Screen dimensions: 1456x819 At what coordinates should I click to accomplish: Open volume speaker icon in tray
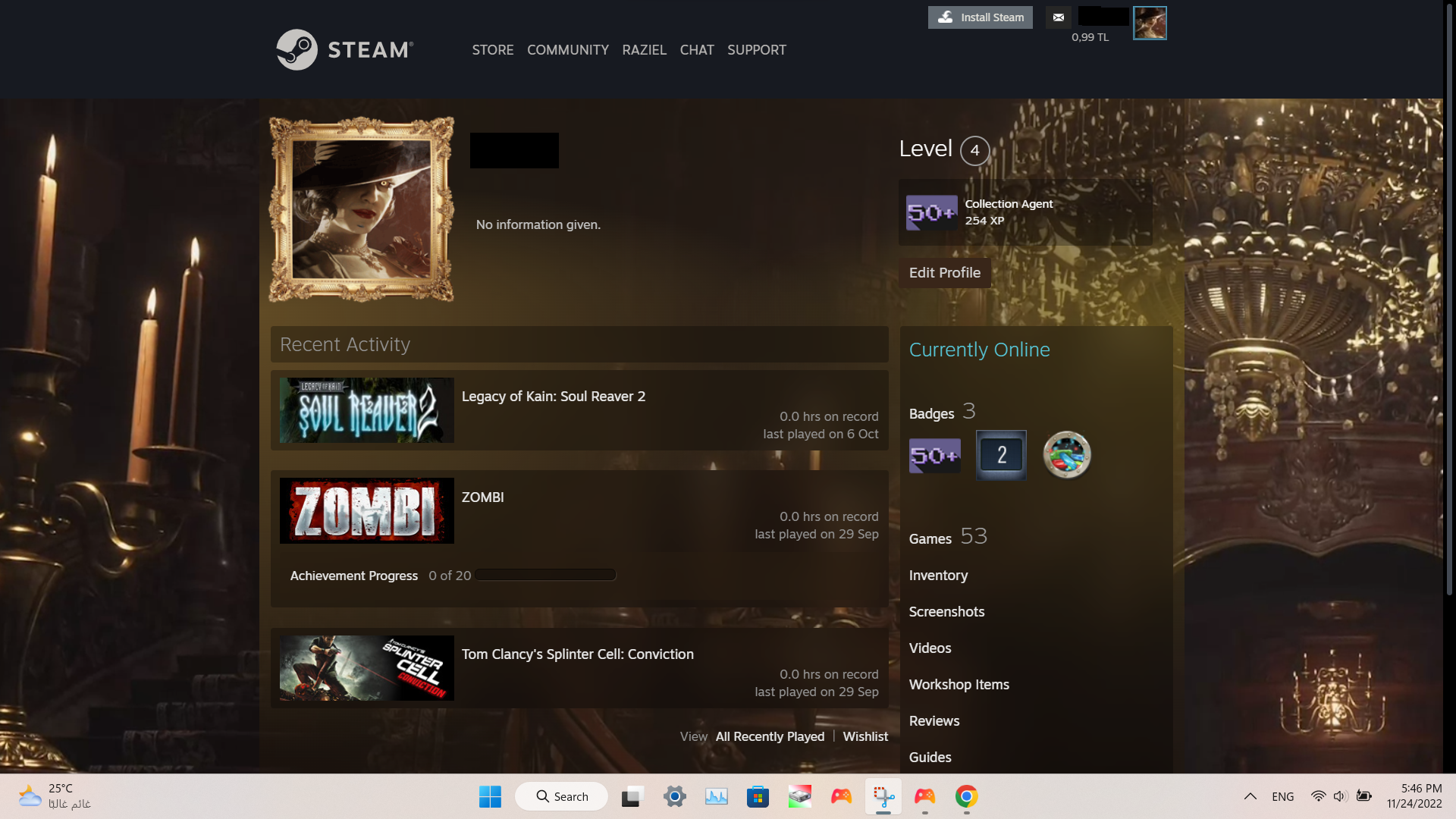1341,796
